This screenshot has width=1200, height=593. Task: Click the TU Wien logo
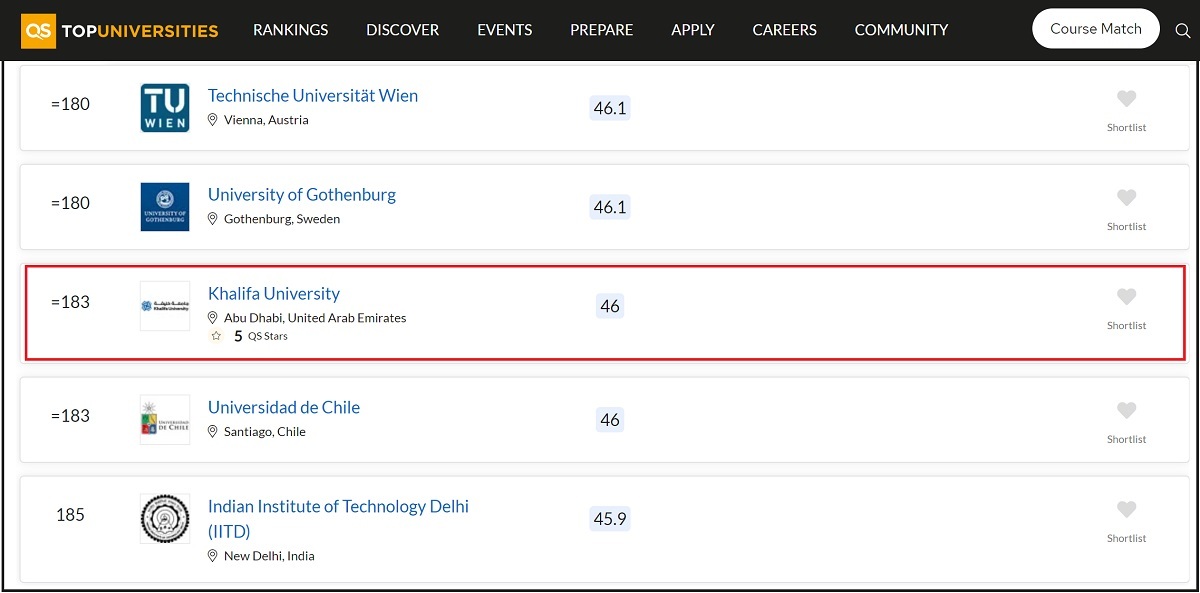(165, 108)
